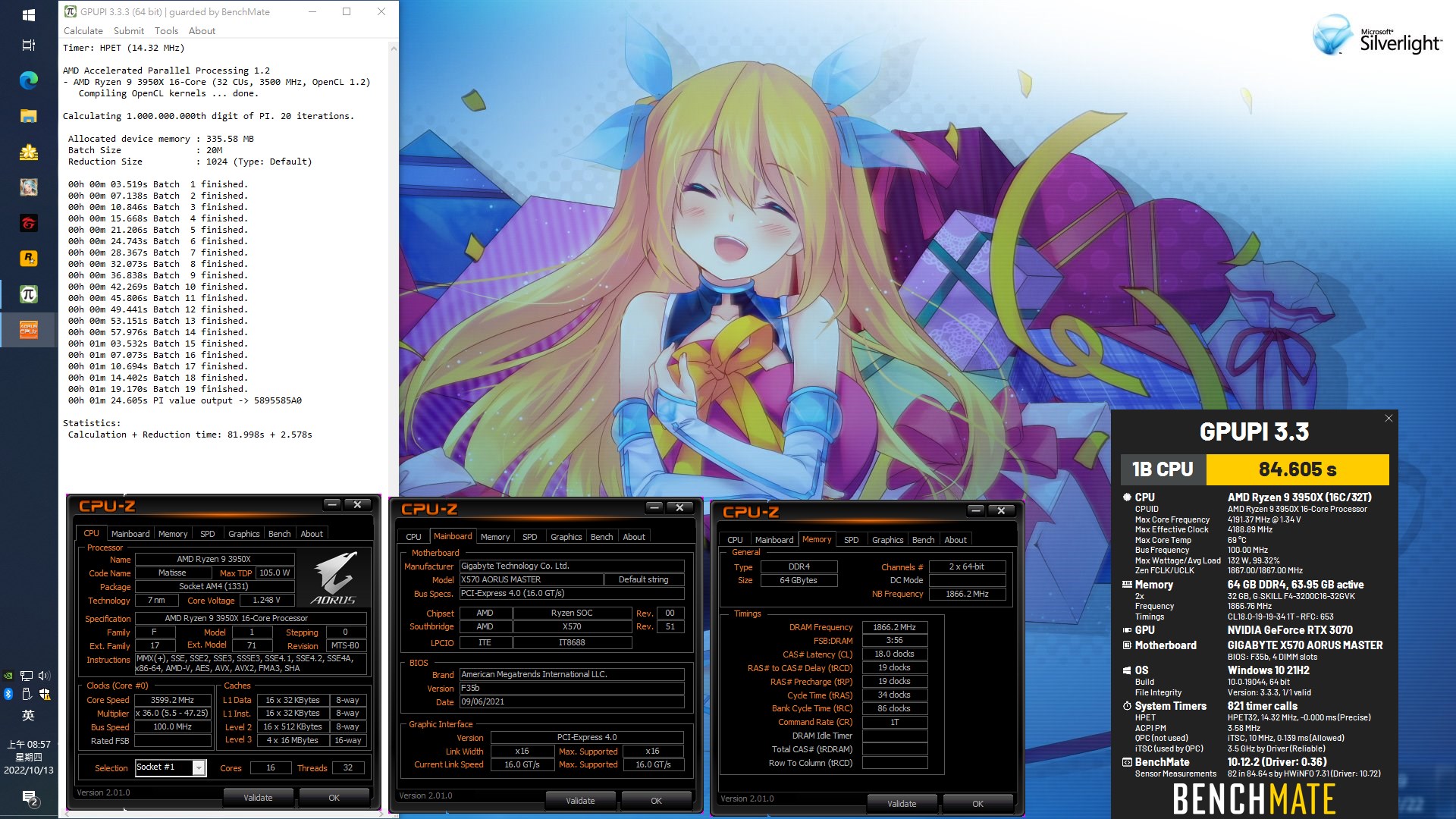Click GPUPI window title bar pi icon

pos(71,11)
